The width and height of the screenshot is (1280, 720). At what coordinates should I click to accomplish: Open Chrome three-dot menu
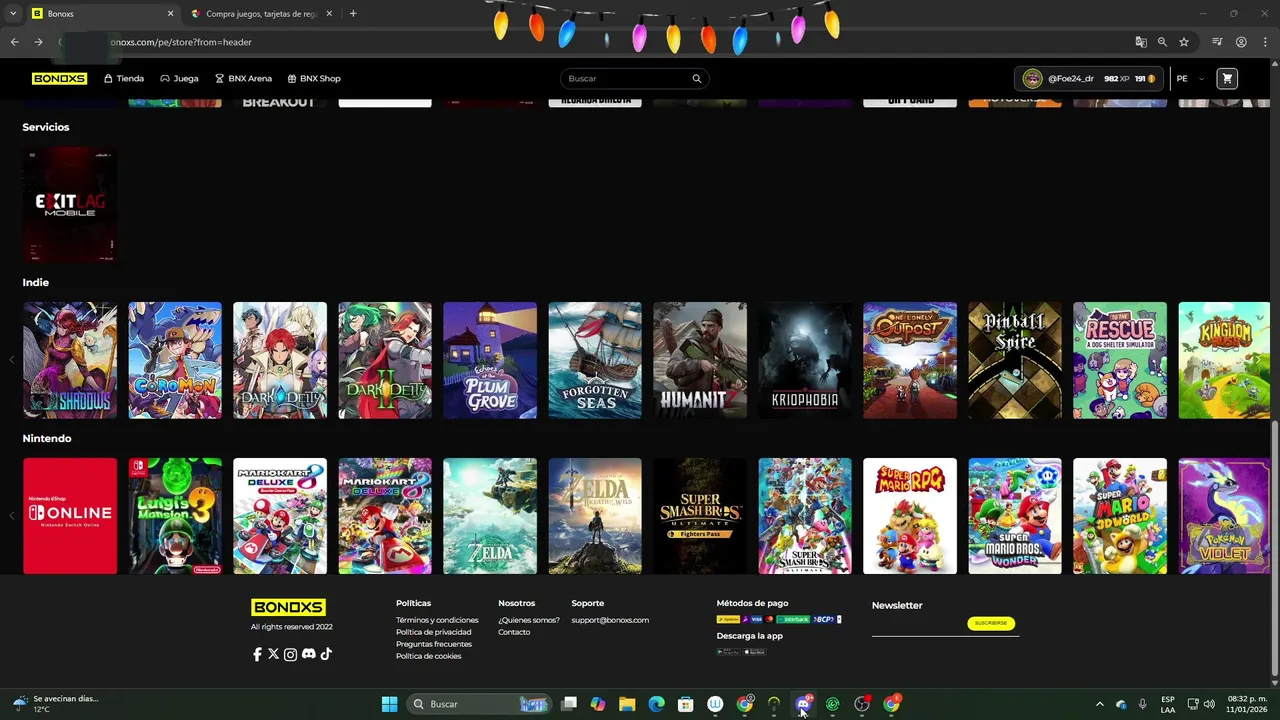pos(1264,42)
